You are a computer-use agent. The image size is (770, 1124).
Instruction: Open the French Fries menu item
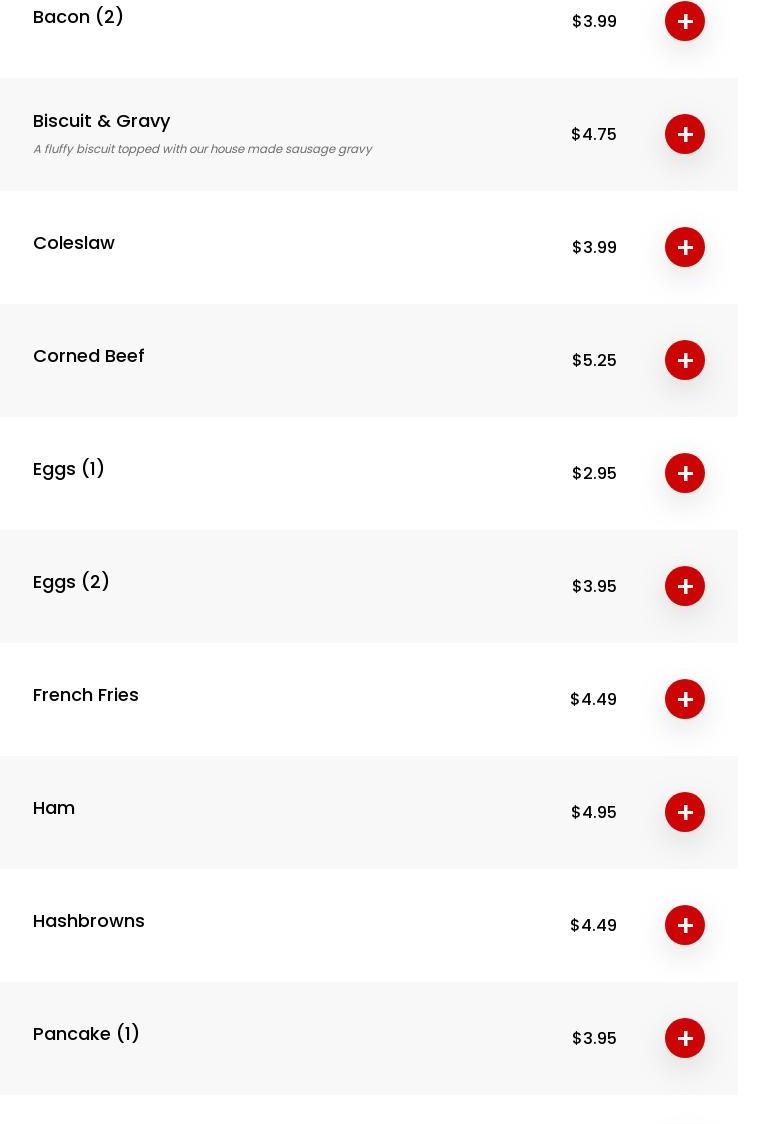85,695
